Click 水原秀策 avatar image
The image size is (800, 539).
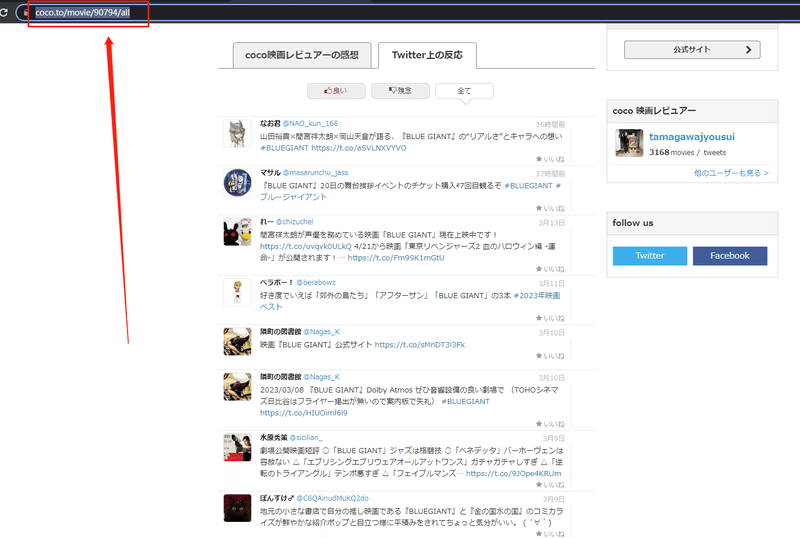237,448
